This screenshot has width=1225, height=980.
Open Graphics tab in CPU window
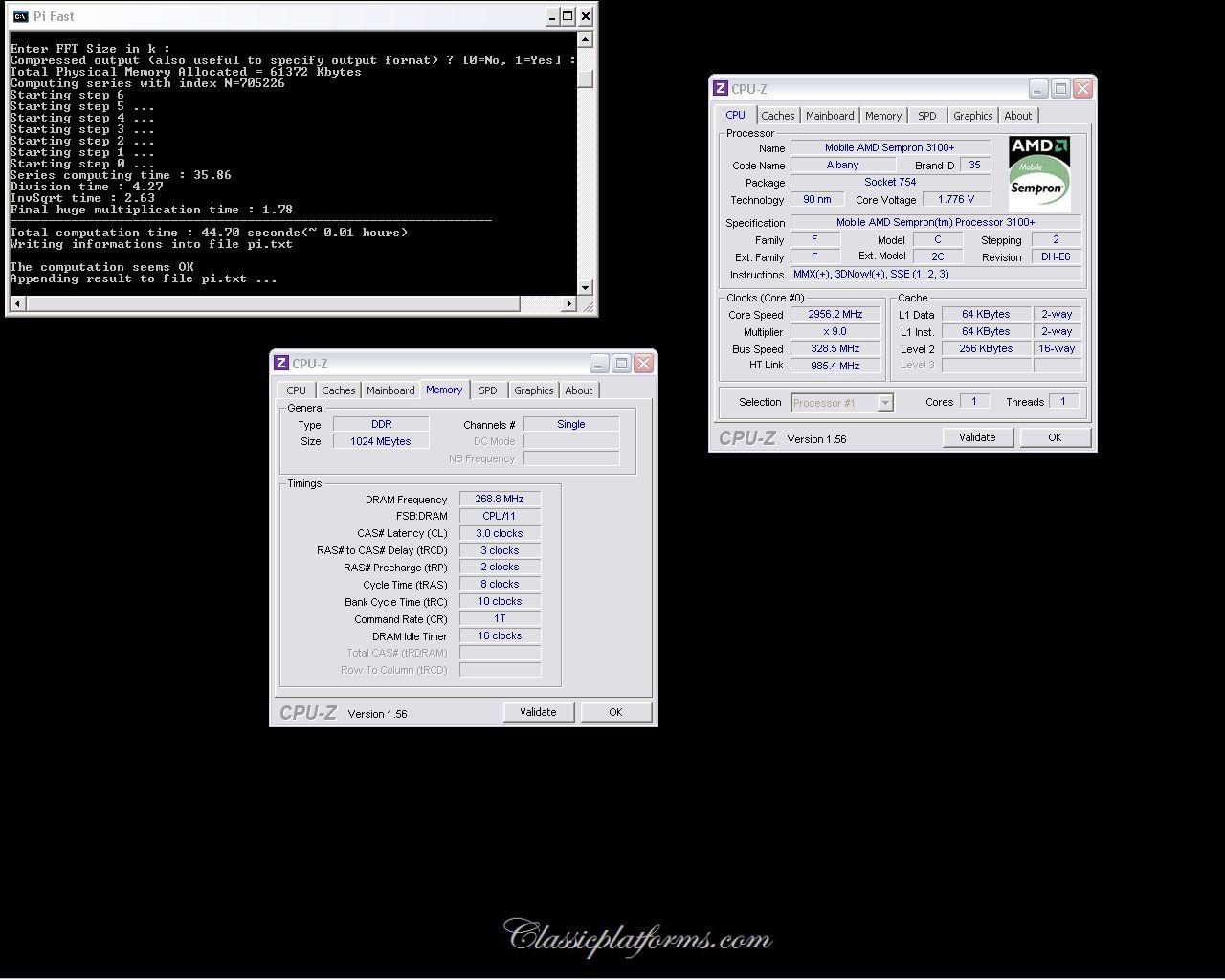point(973,116)
